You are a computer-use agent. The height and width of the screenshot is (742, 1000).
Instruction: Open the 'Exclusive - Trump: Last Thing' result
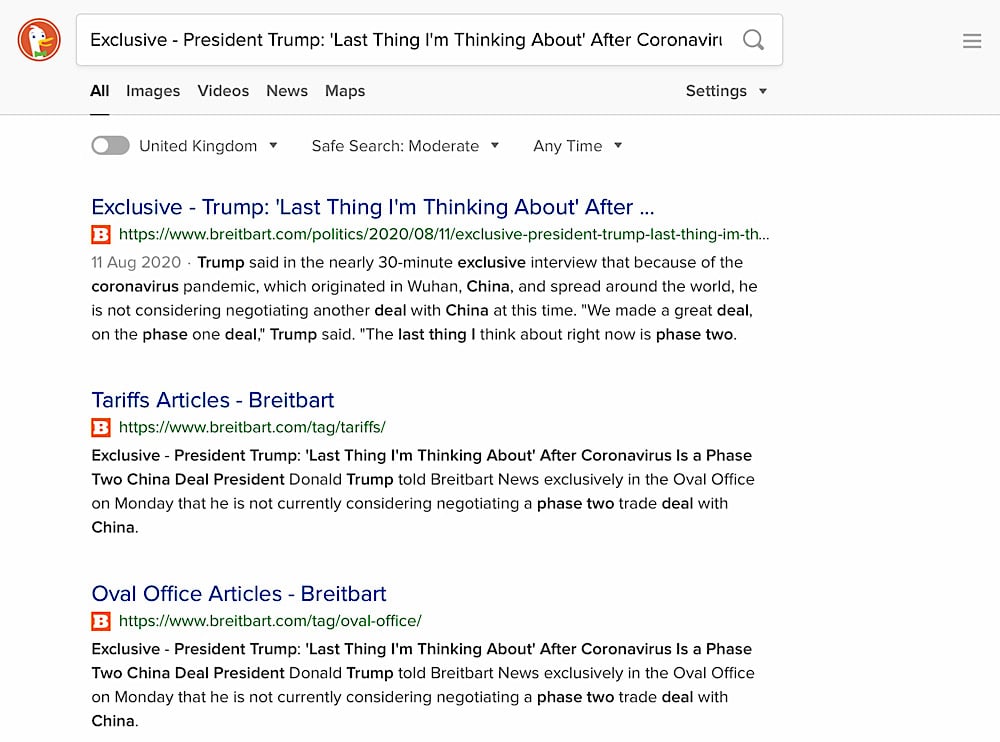(x=372, y=207)
